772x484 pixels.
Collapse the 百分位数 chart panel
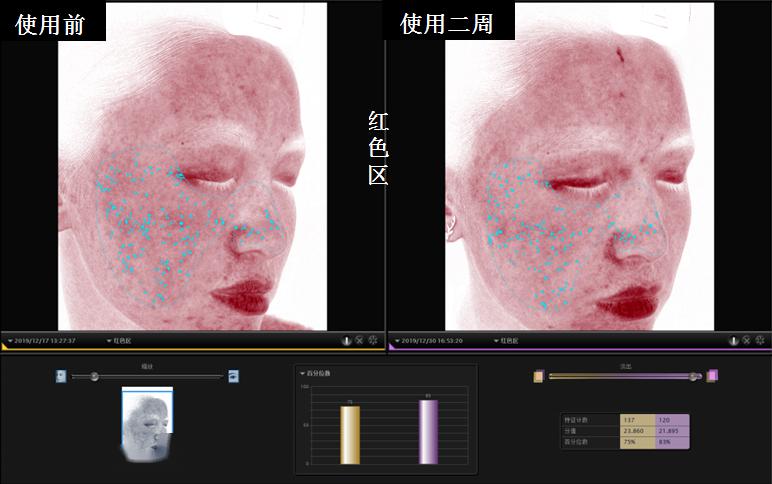pyautogui.click(x=315, y=373)
